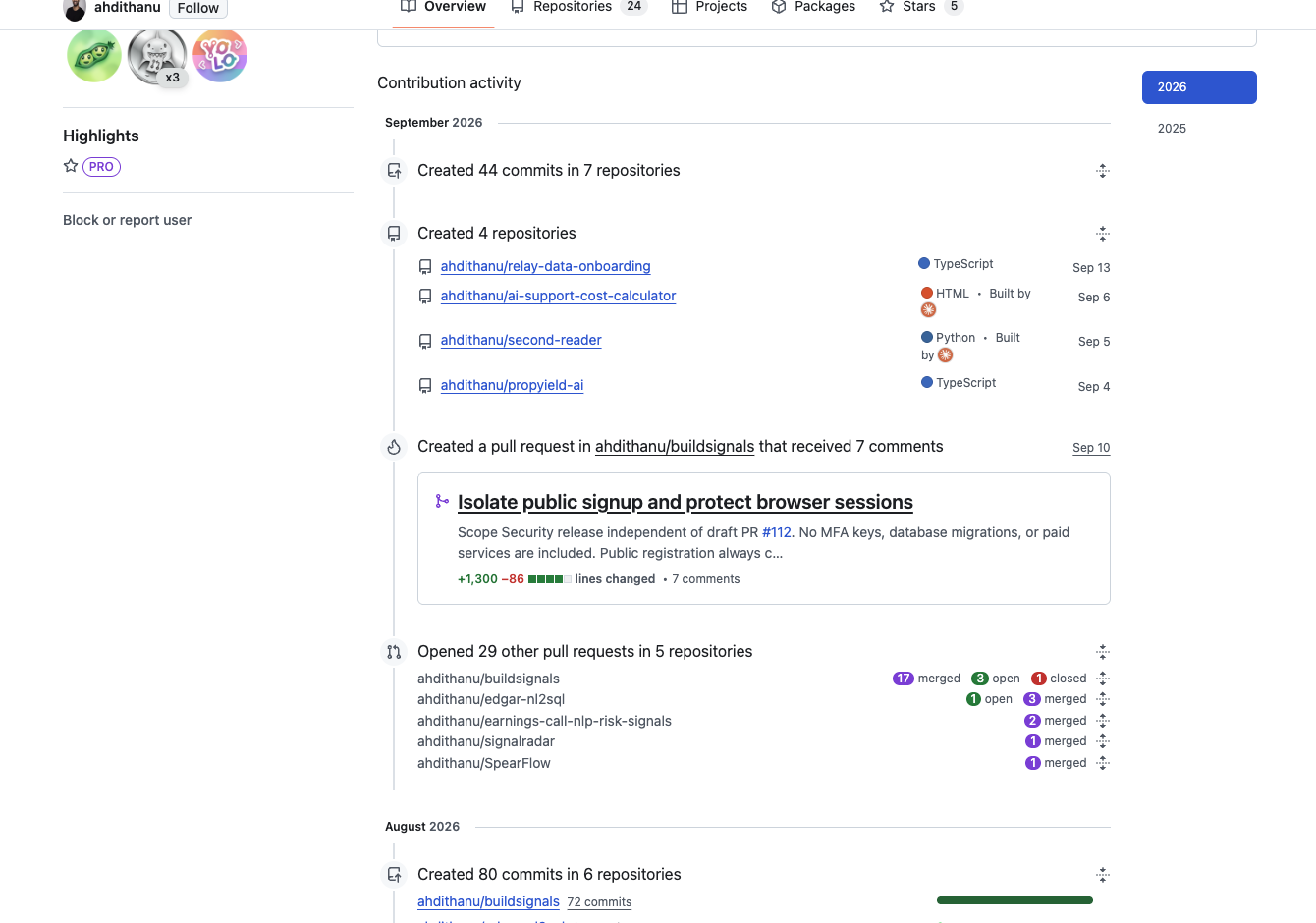Open the Packages tab
The height and width of the screenshot is (923, 1316).
(x=813, y=8)
